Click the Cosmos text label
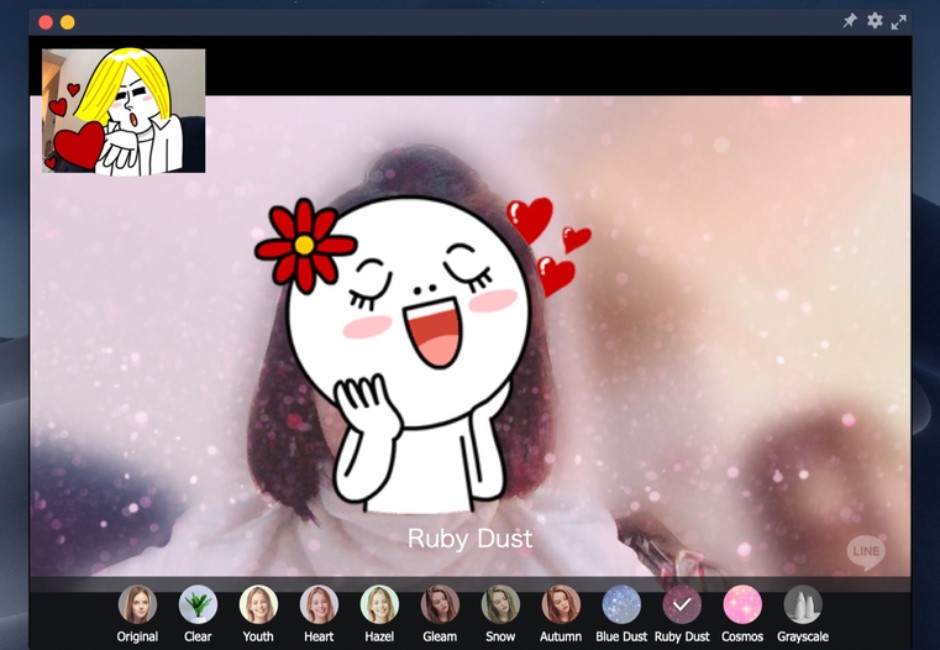Screen dimensions: 940x650 pos(742,637)
